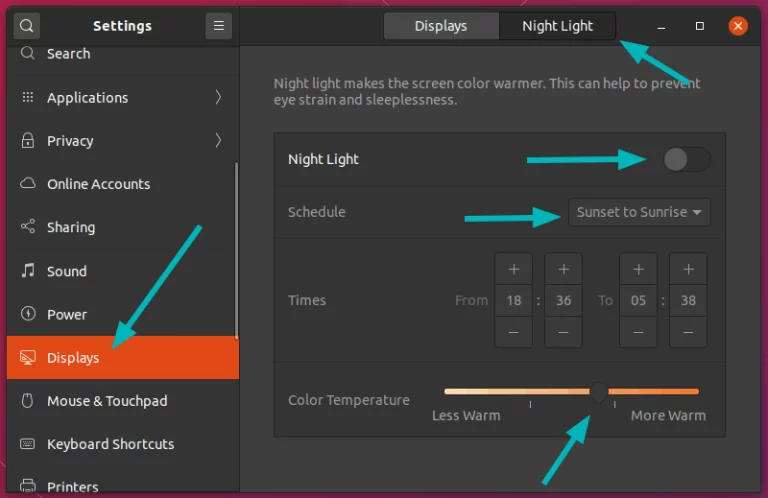Decrease the To minutes value
Viewport: 768px width, 498px height.
pos(688,331)
